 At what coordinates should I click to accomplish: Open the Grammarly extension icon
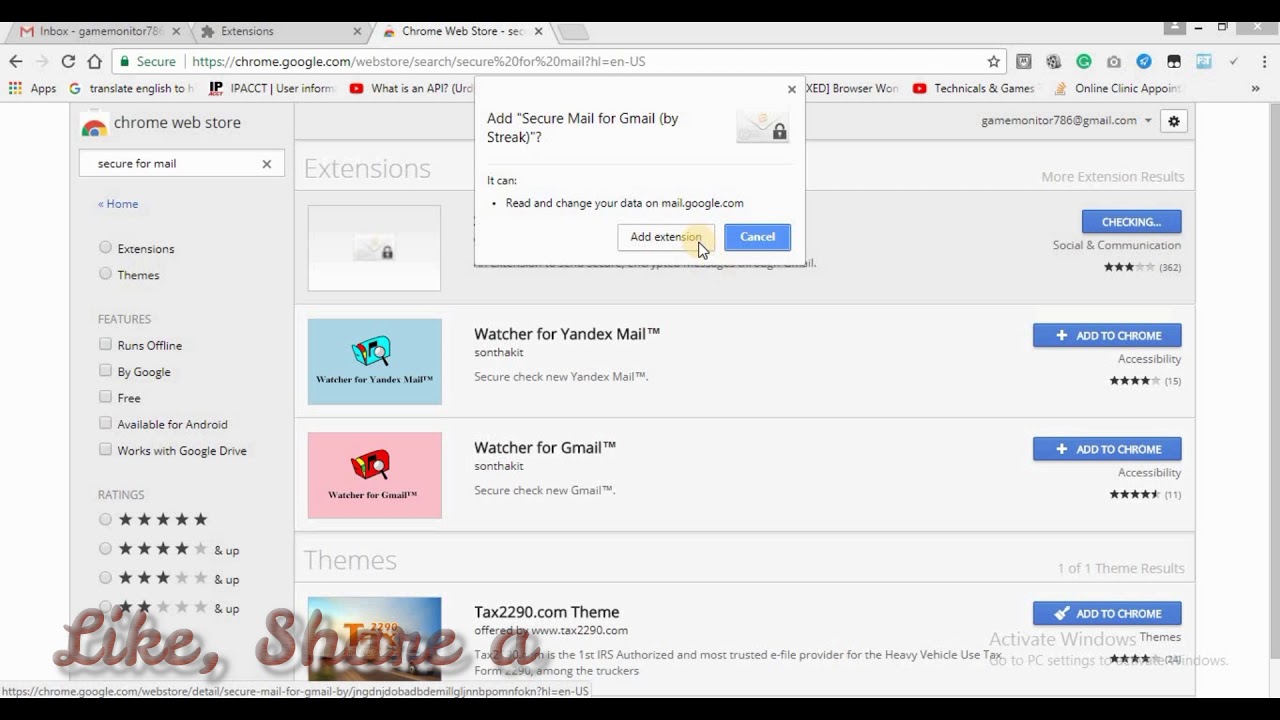pos(1084,61)
